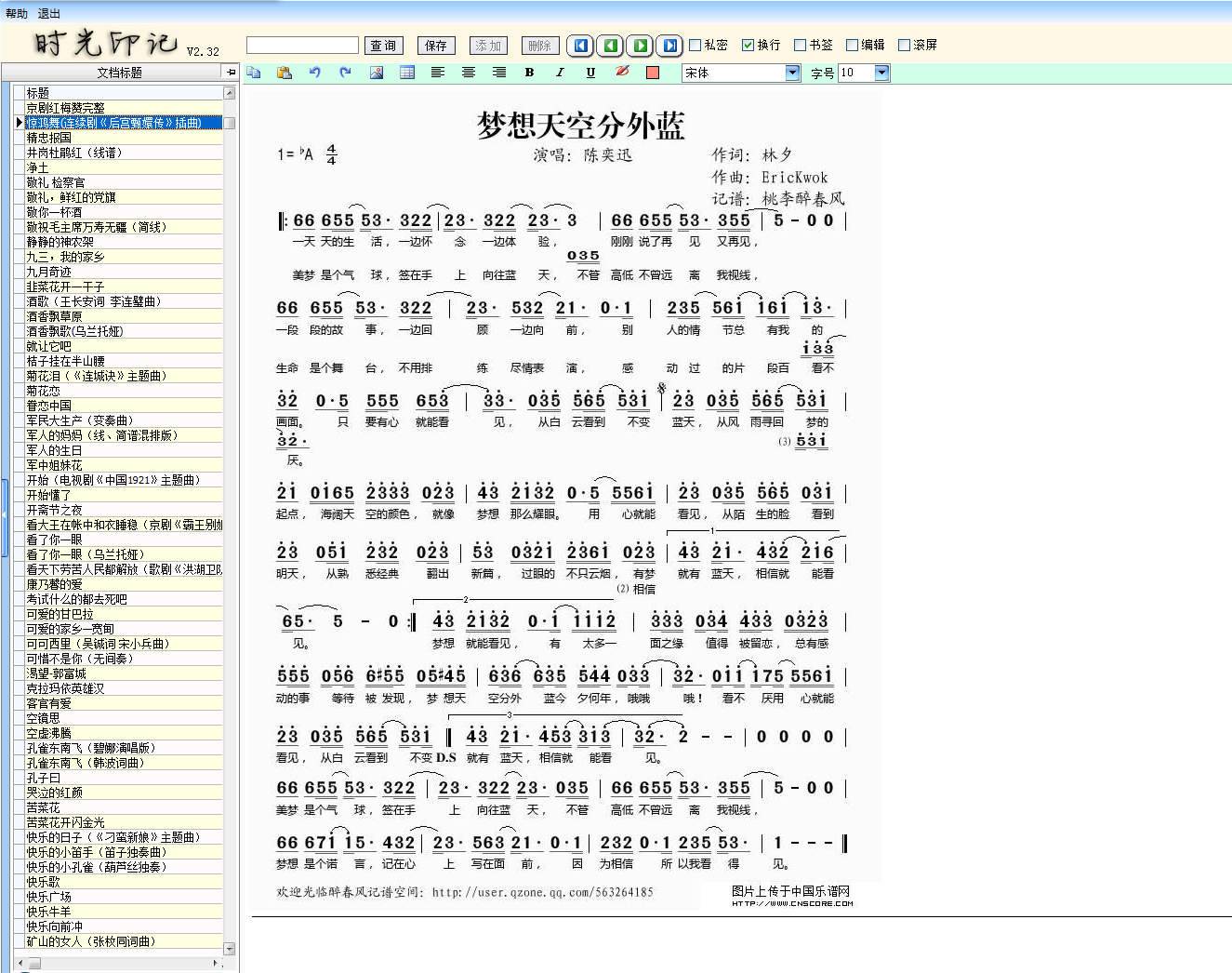Go to the next record

point(641,45)
